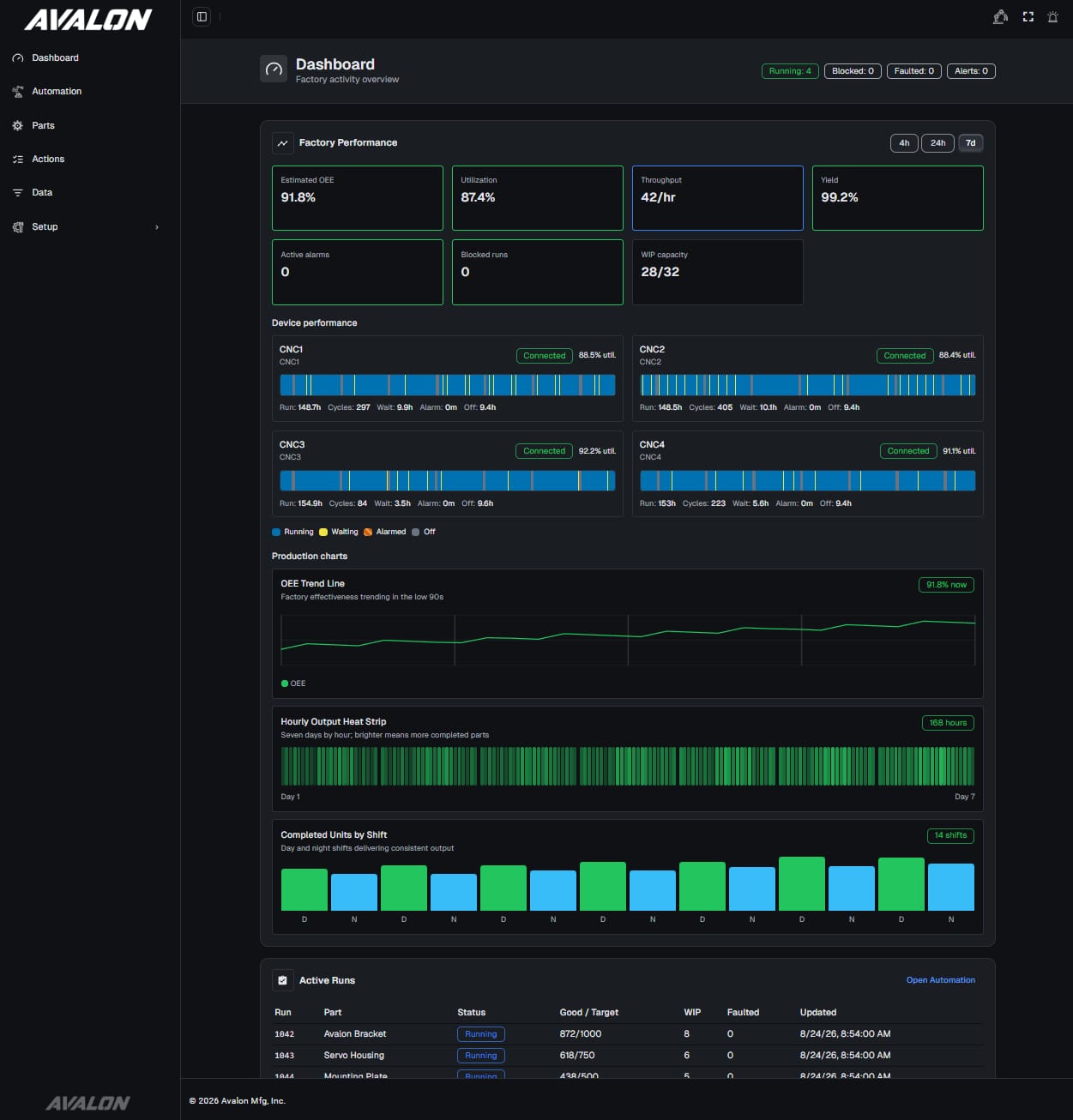Click the first green day shift bar
Screen dimensions: 1073x1120
pyautogui.click(x=304, y=890)
